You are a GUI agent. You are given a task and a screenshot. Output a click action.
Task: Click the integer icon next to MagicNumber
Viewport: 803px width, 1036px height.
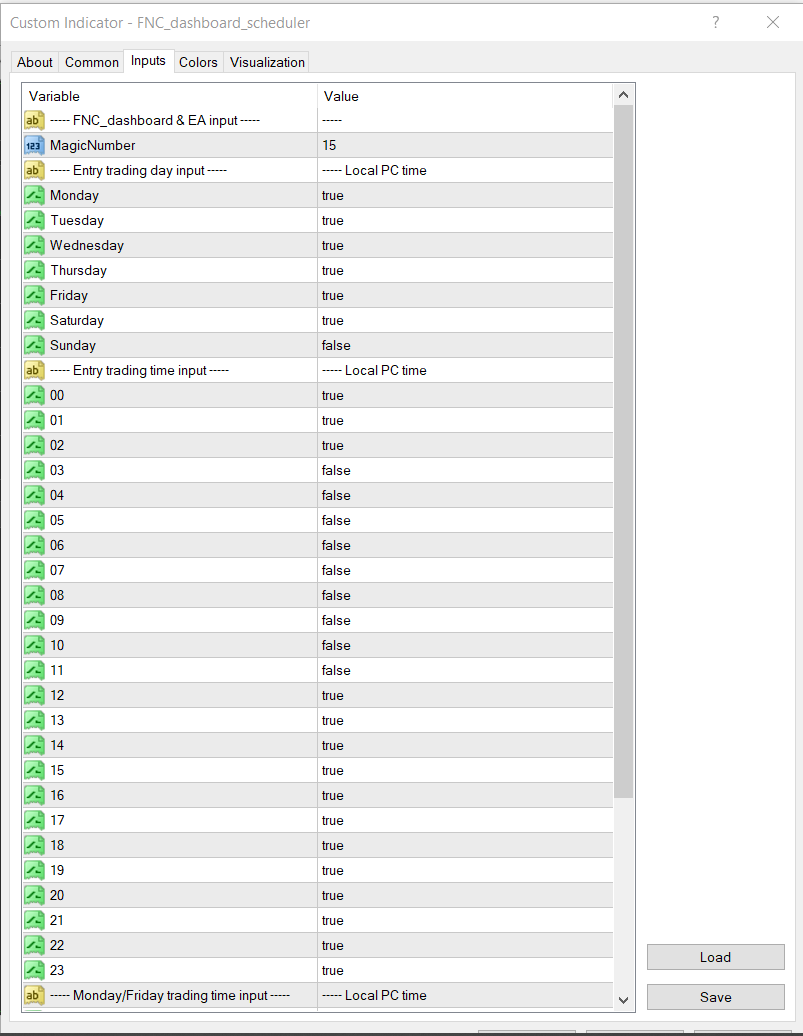tap(34, 145)
